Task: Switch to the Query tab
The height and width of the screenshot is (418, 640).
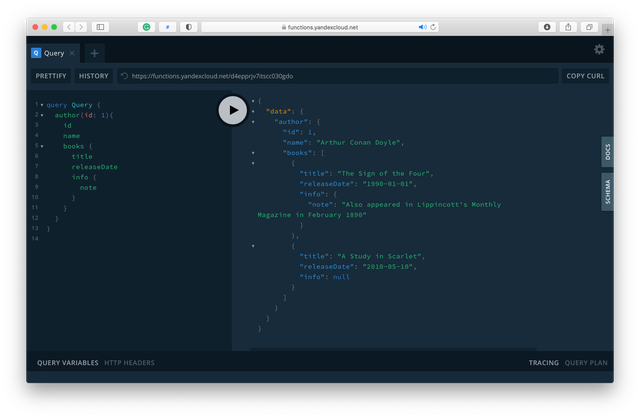Action: (52, 53)
